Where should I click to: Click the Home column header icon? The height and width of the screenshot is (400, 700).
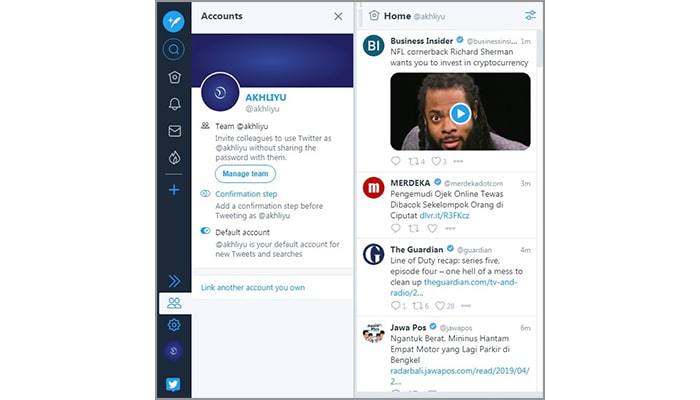coord(374,16)
